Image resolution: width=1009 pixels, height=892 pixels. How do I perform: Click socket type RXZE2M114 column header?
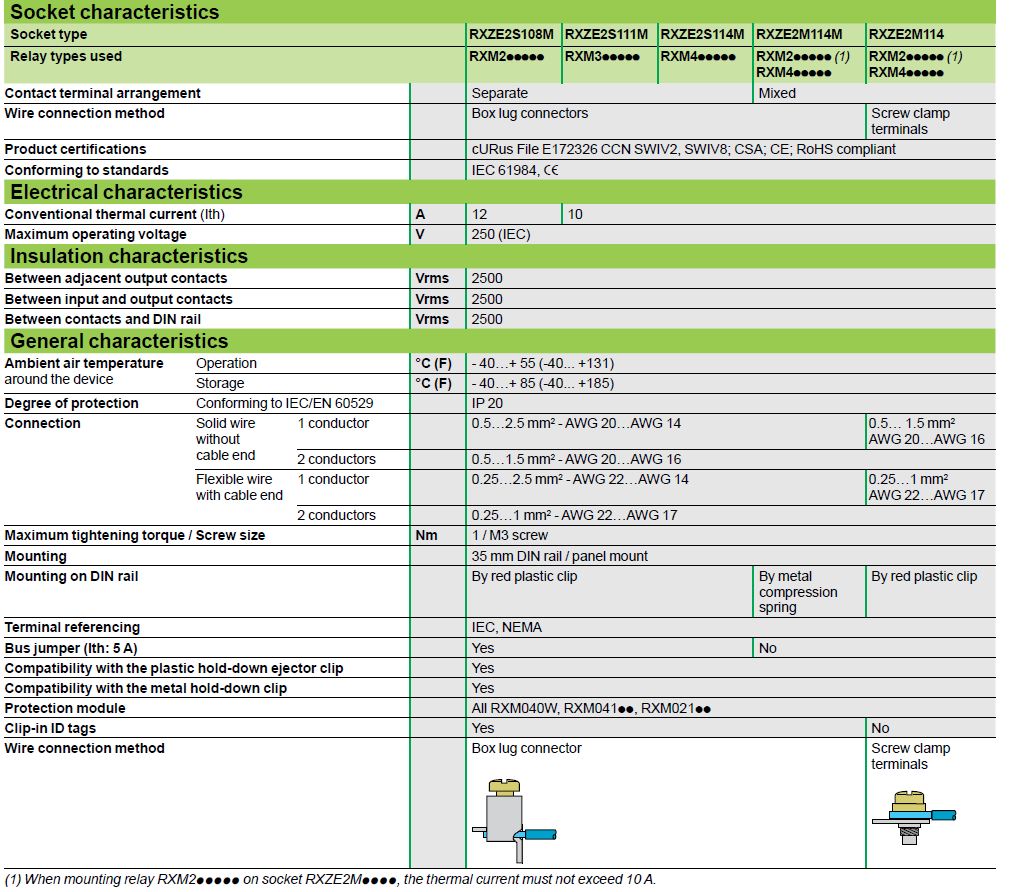(x=906, y=34)
